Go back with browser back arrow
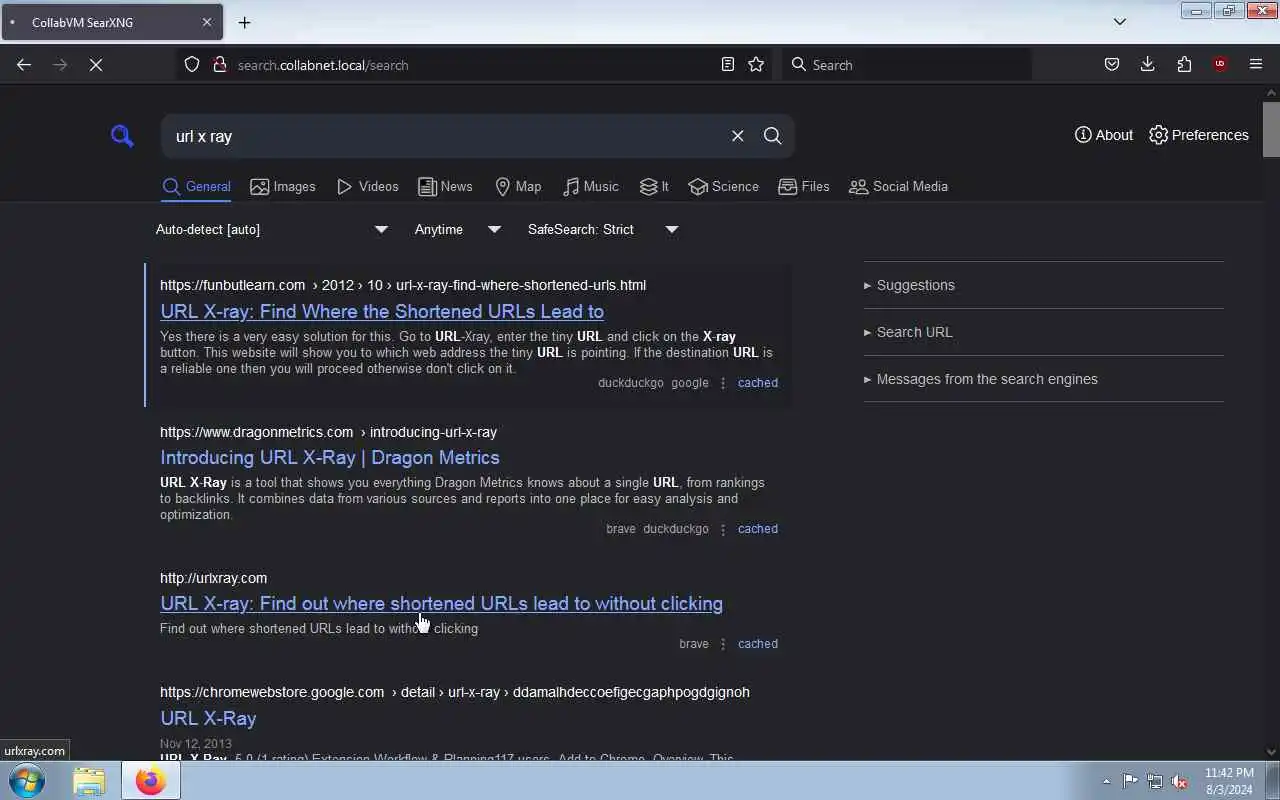The height and width of the screenshot is (800, 1280). click(24, 64)
